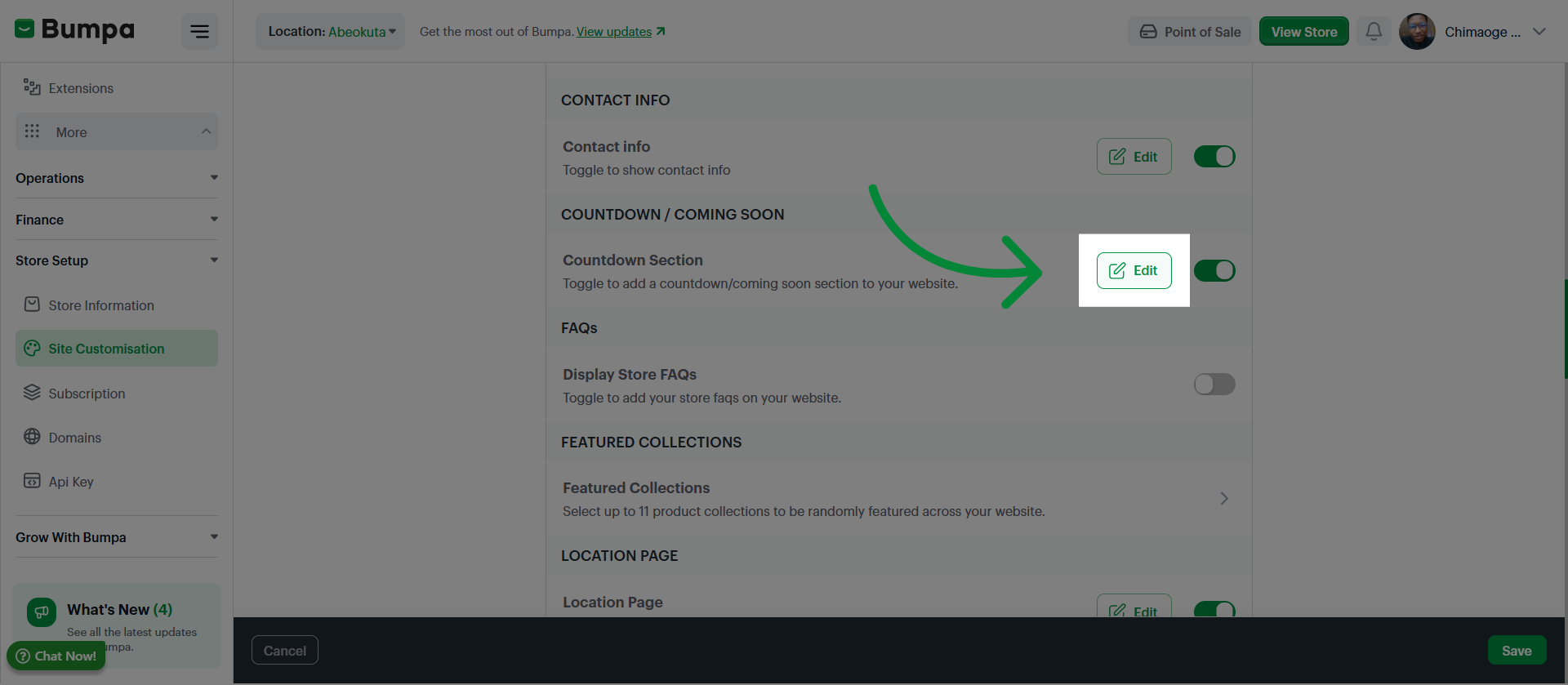Enable the Display Store FAQs toggle
The width and height of the screenshot is (1568, 685).
click(1214, 384)
